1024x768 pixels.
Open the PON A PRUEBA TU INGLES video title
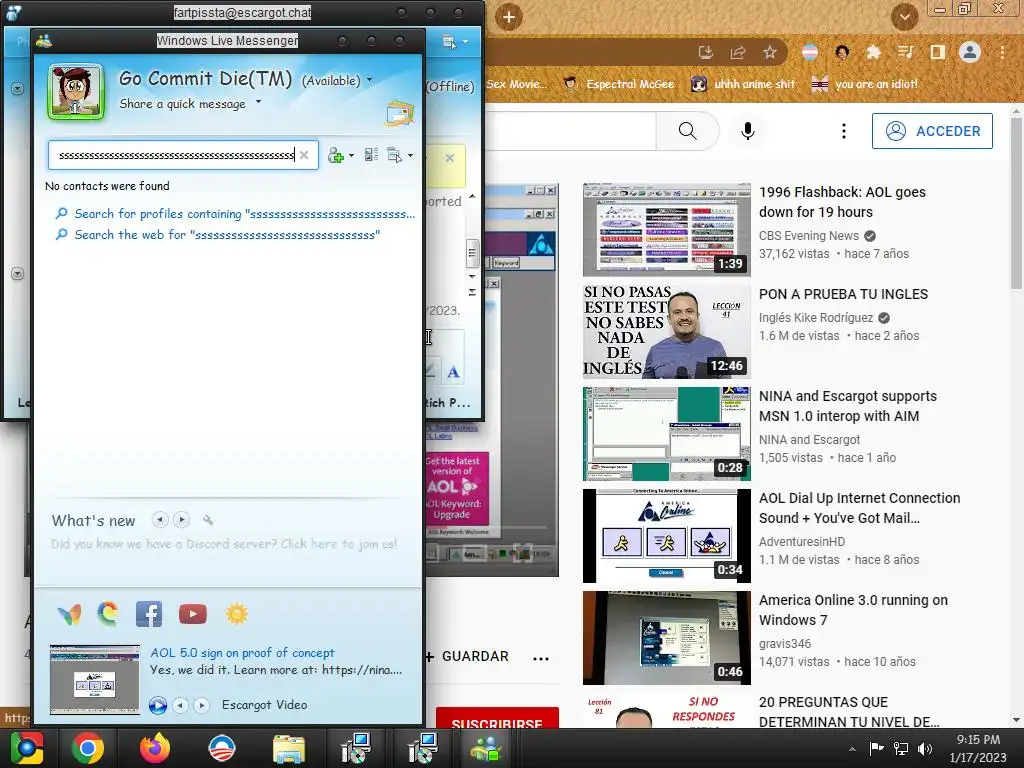[843, 294]
